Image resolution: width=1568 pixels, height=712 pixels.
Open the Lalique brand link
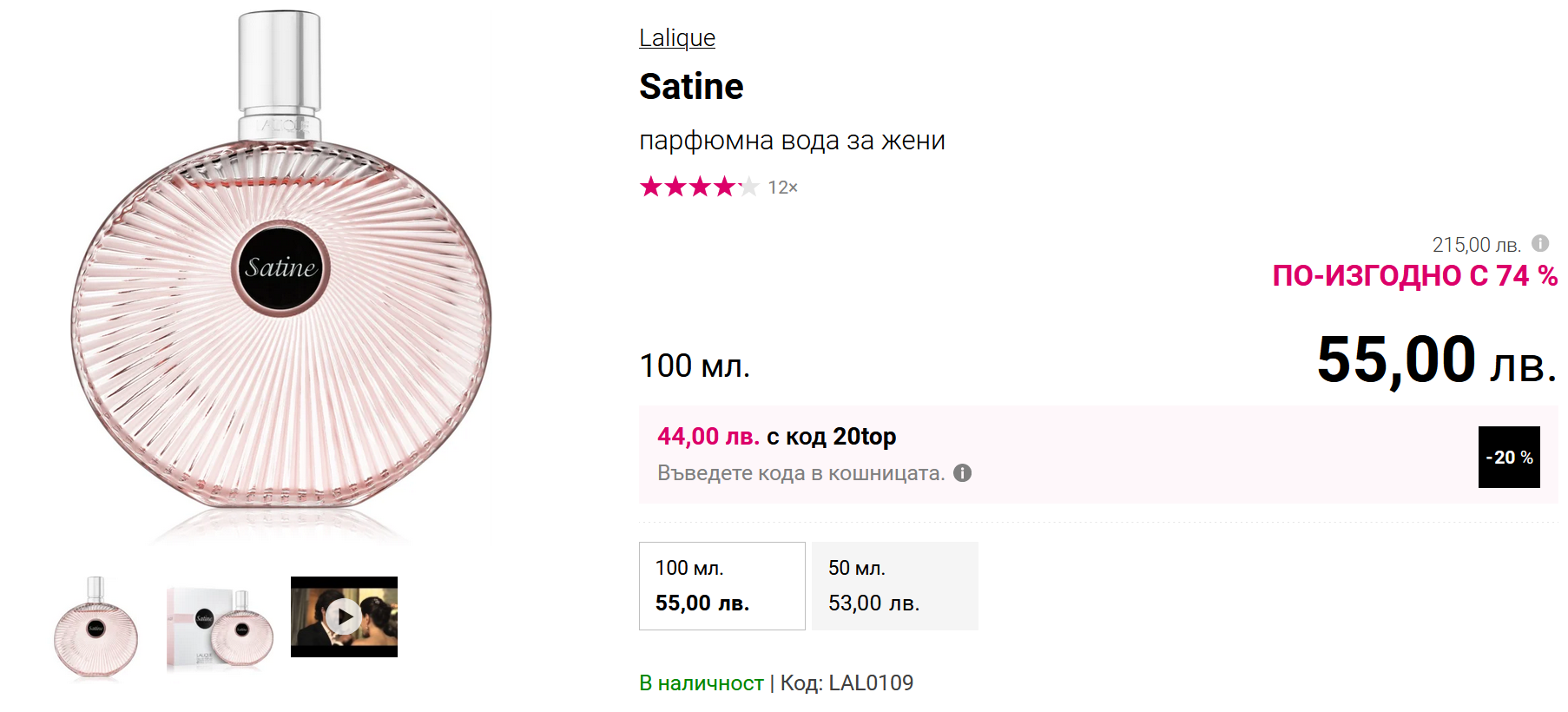pos(676,38)
